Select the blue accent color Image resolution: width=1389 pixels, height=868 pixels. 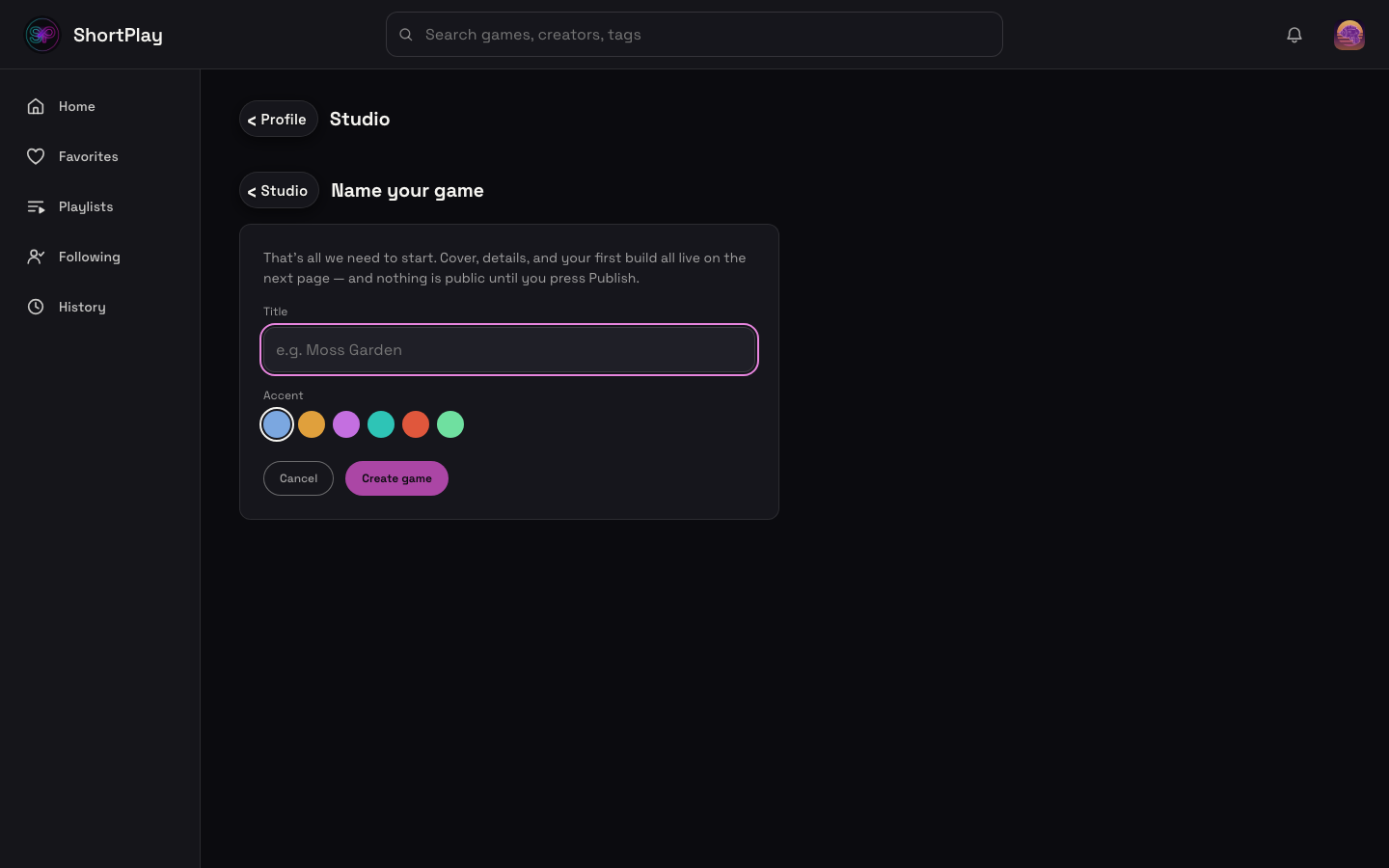(277, 424)
